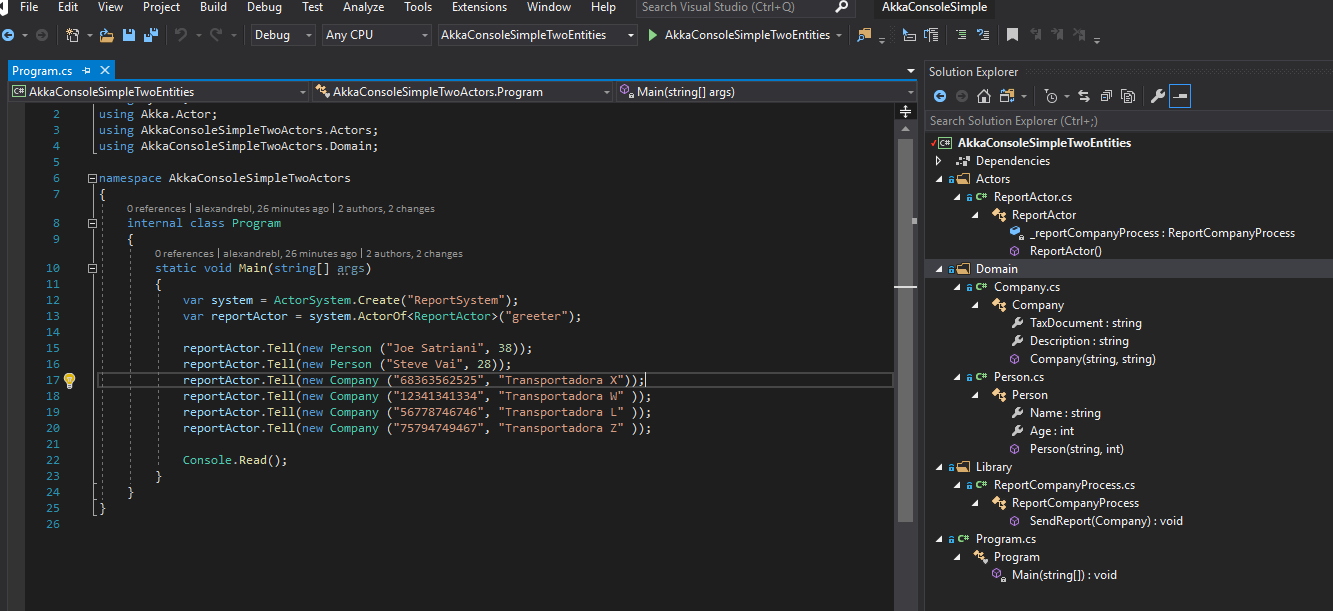Click the '2 authors, 2 changes' CodeLens link above Main
The height and width of the screenshot is (611, 1333).
(x=414, y=254)
